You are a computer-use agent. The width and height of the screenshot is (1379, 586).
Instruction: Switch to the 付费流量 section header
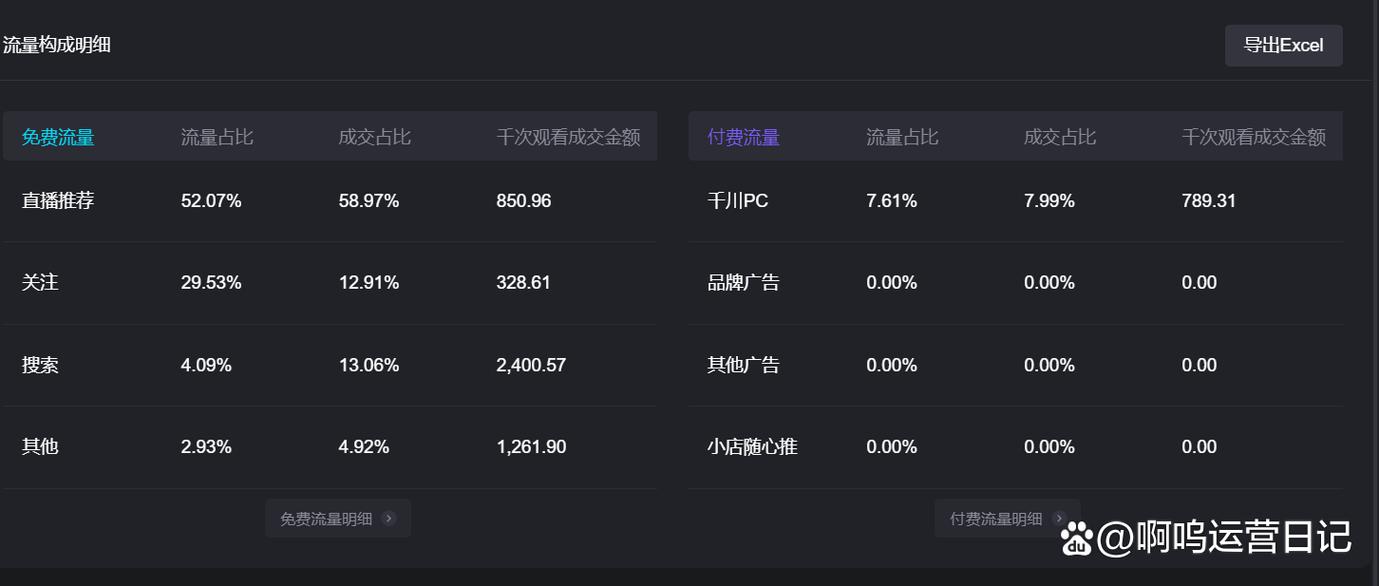[742, 136]
